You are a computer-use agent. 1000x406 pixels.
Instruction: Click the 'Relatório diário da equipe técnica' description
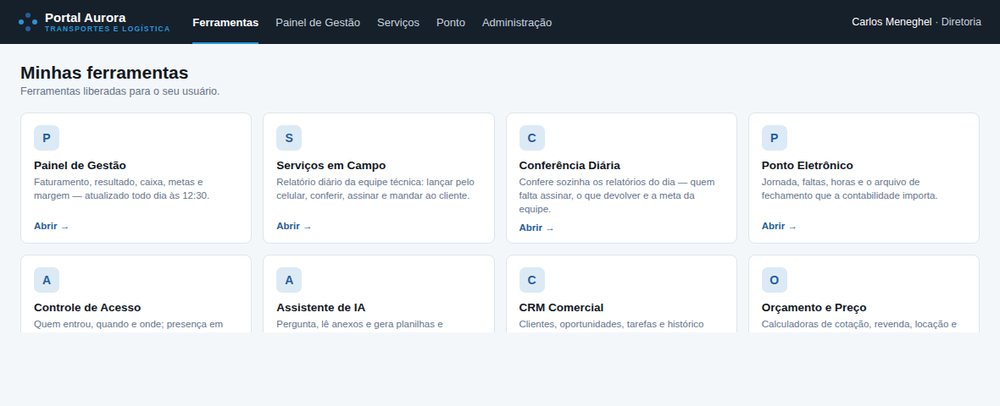coord(375,189)
